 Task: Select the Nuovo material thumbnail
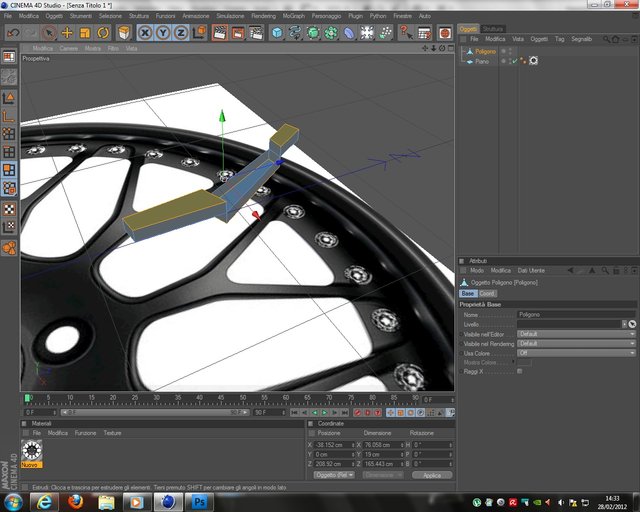click(31, 451)
